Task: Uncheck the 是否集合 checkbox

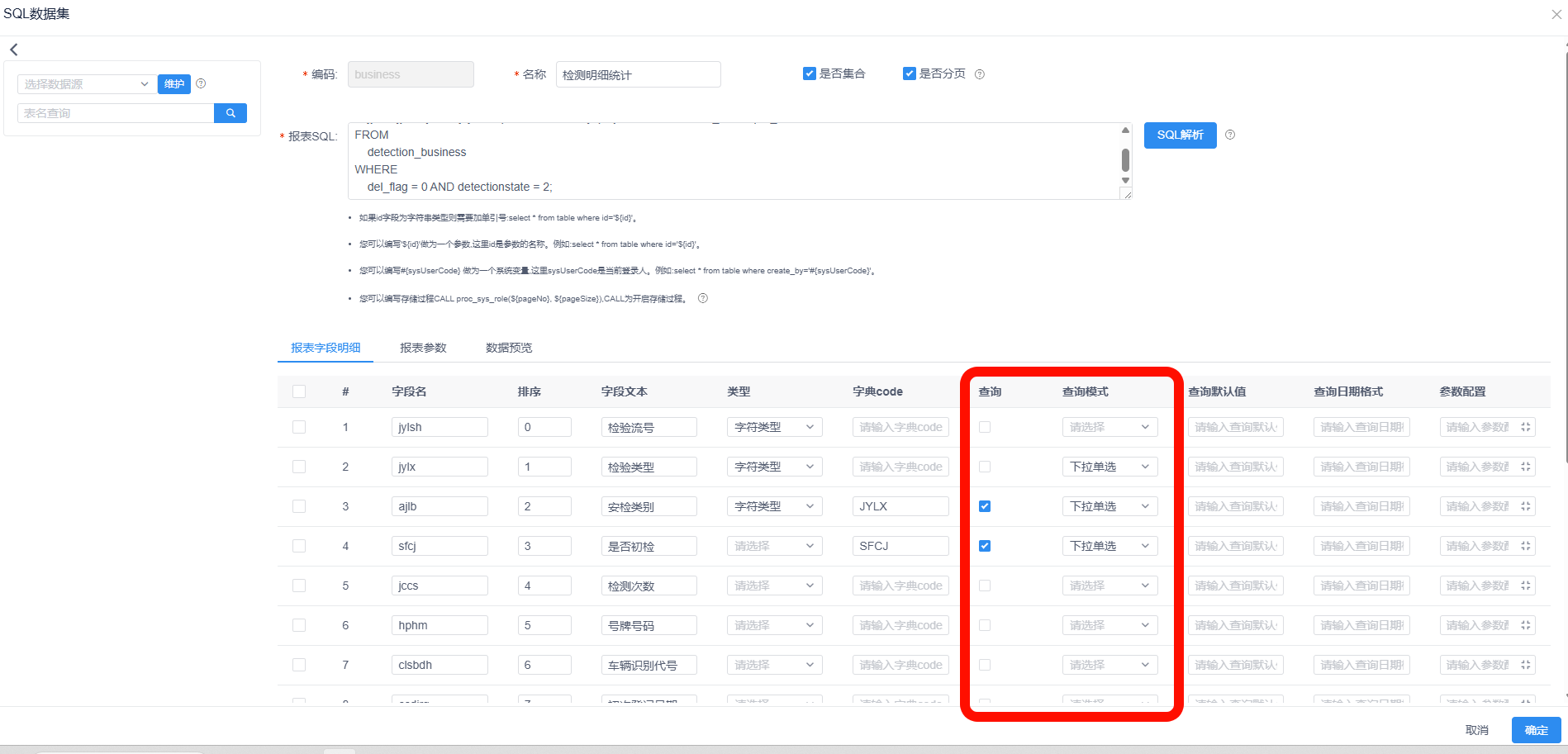Action: [x=810, y=74]
